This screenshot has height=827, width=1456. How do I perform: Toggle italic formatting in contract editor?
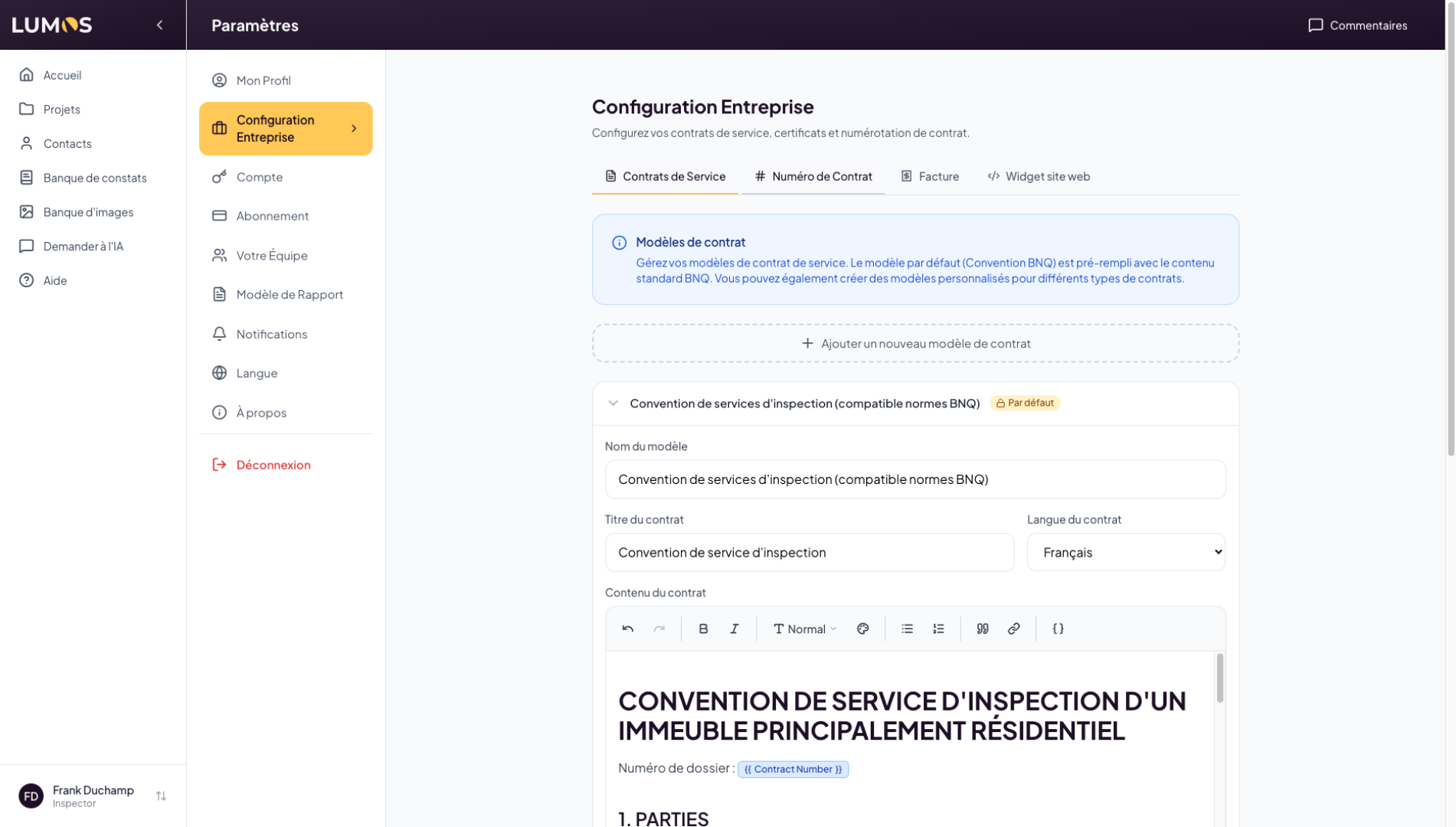(735, 629)
